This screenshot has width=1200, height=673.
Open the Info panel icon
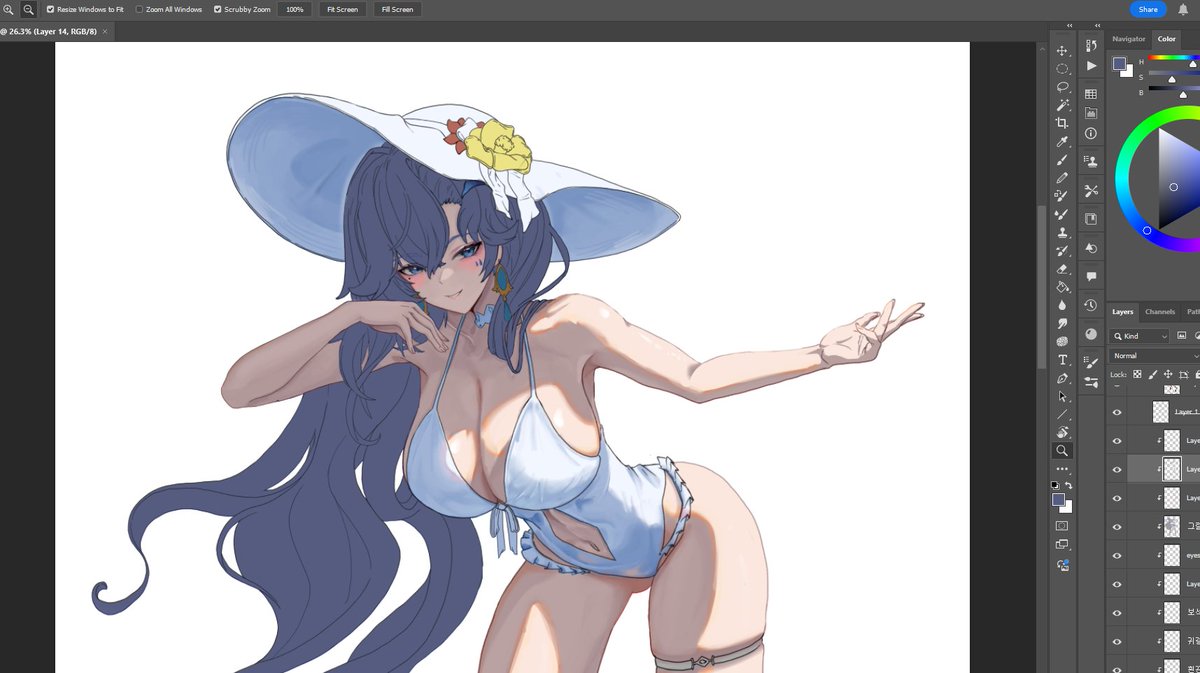[1091, 133]
